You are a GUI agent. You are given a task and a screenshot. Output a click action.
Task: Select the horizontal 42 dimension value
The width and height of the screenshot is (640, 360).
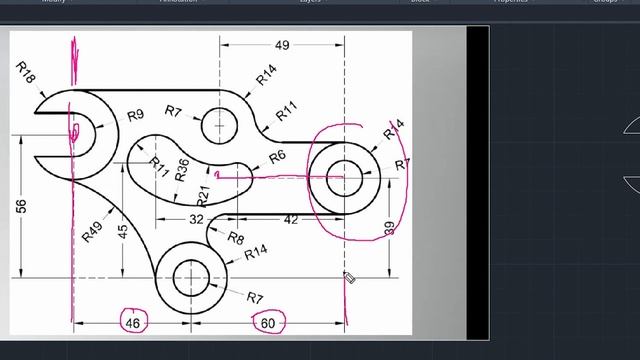[x=291, y=220]
